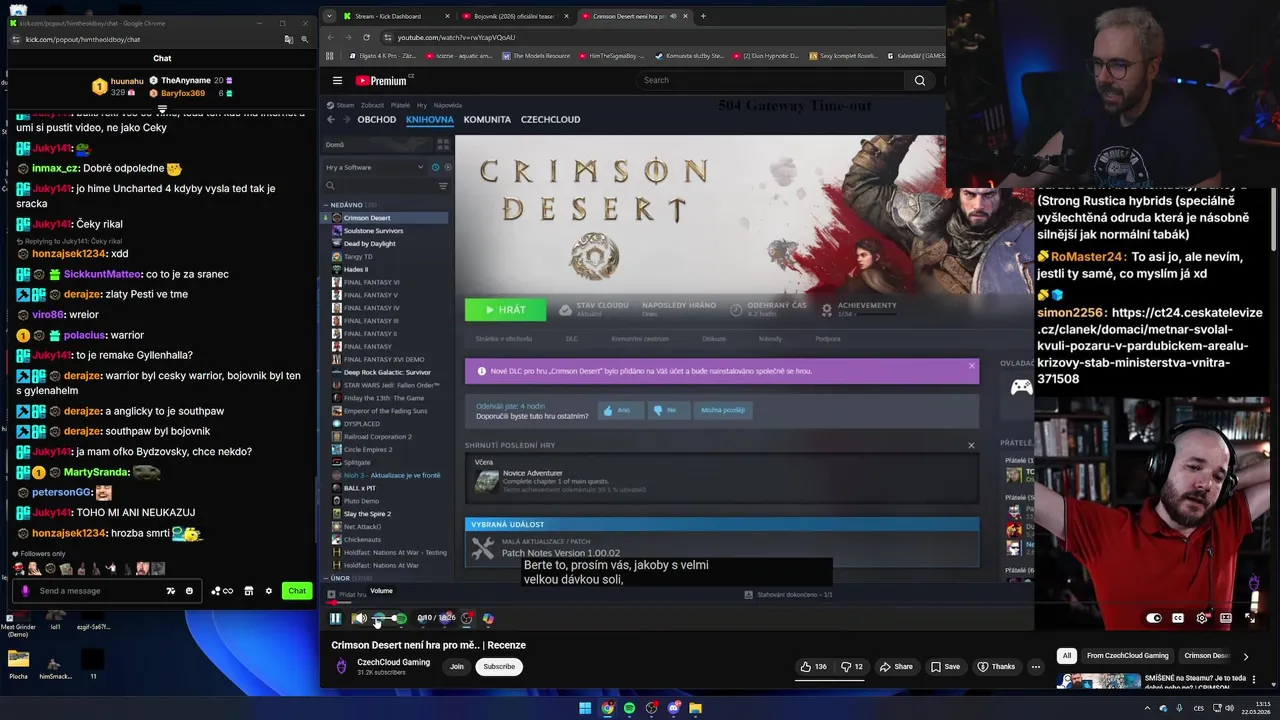Open File Explorer from the taskbar
This screenshot has height=720, width=1280.
[695, 708]
